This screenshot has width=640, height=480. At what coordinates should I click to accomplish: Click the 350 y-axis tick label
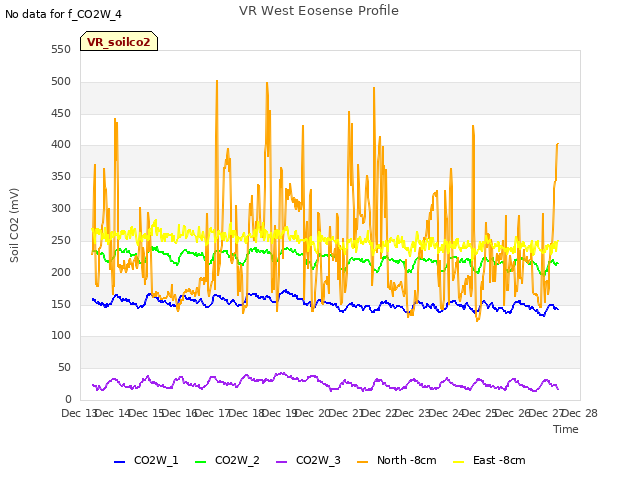pyautogui.click(x=61, y=176)
